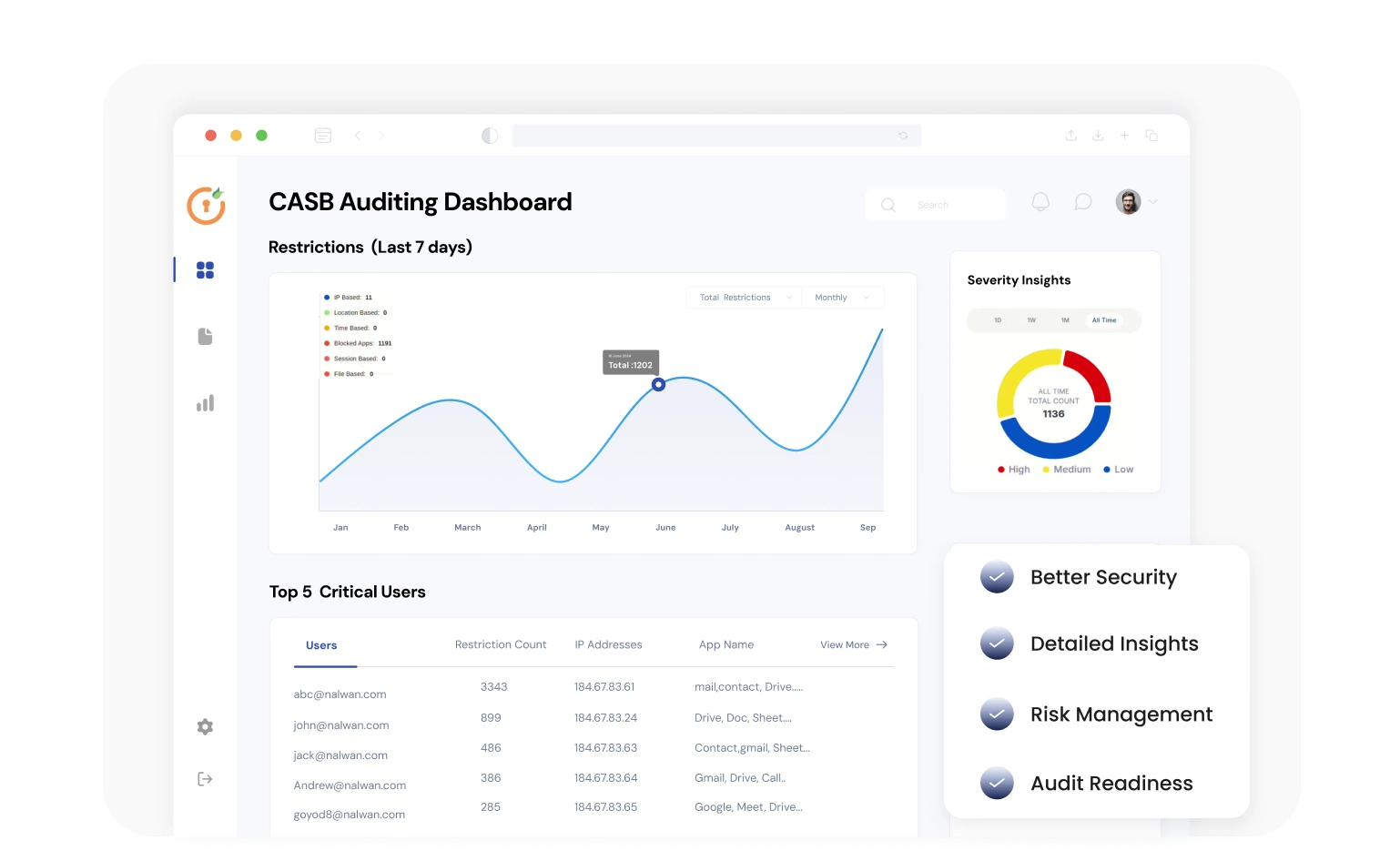Open settings via the gear icon

point(205,726)
